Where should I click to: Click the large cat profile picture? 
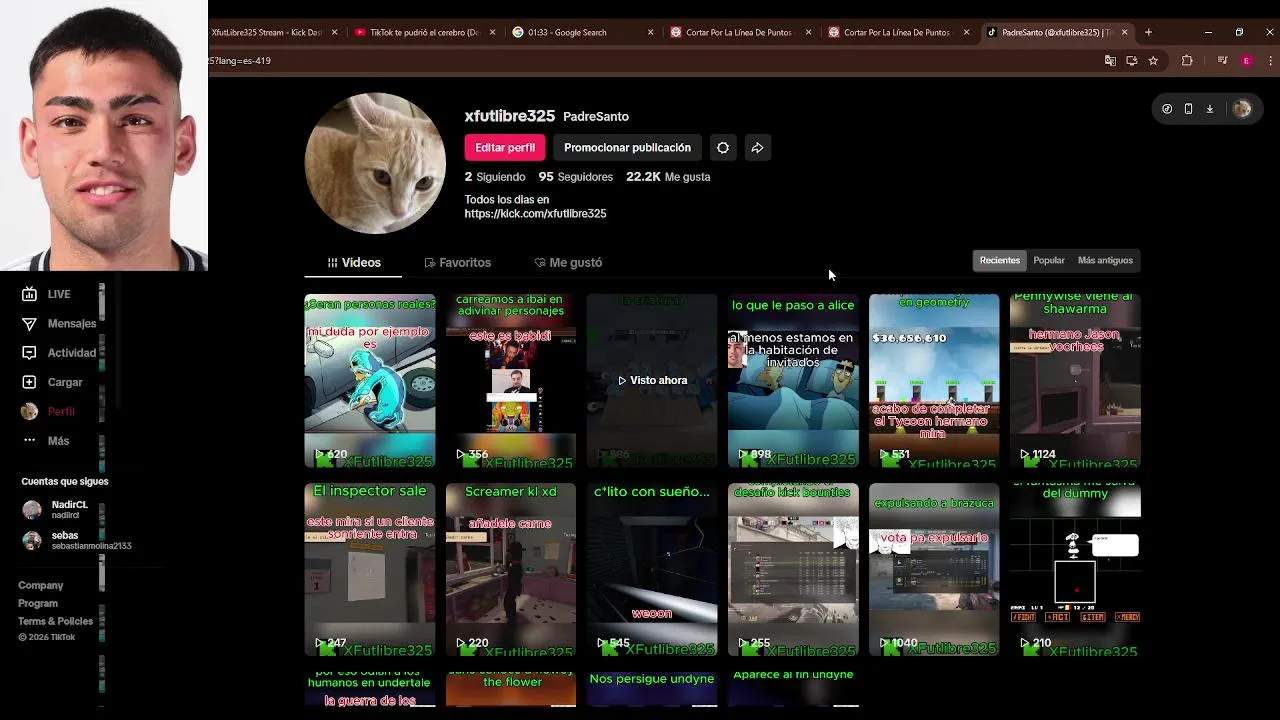coord(375,163)
